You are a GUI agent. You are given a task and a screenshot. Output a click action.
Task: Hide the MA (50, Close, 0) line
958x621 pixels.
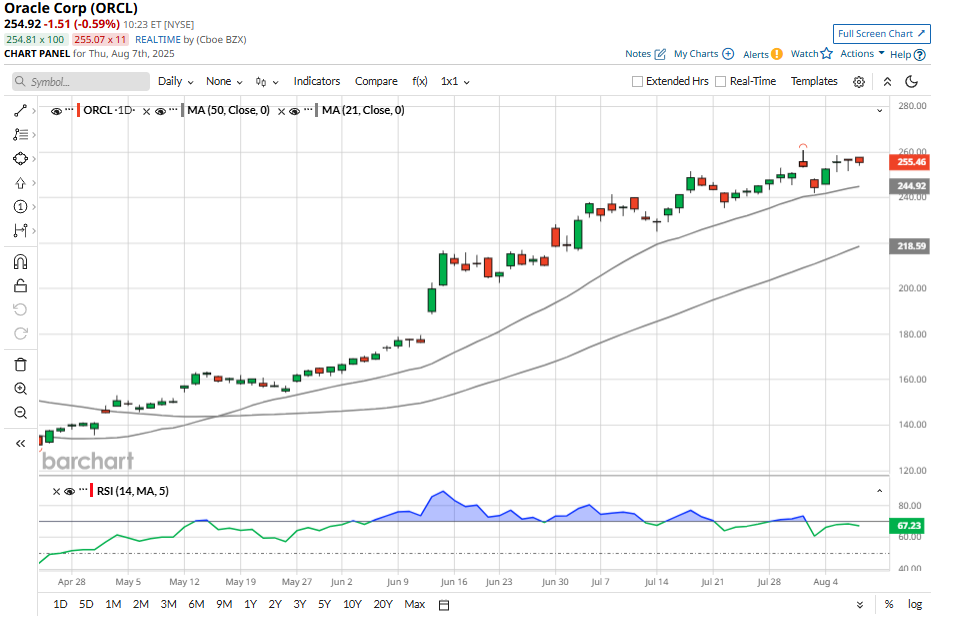tap(161, 111)
